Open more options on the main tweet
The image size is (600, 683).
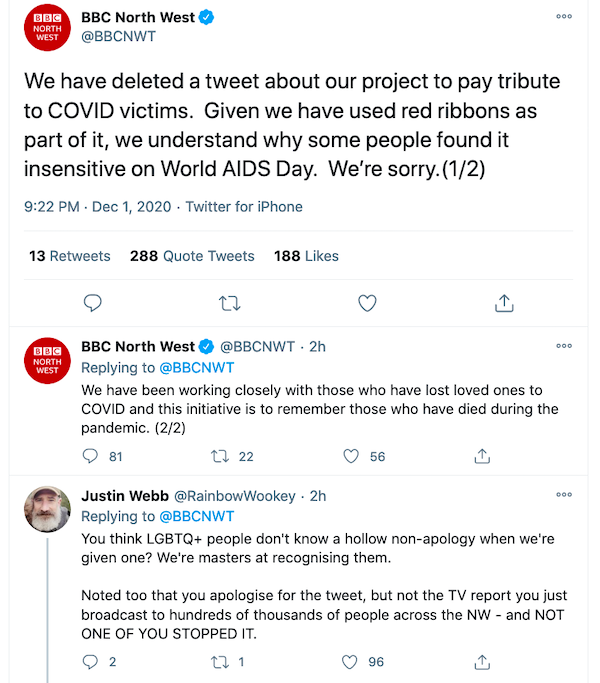click(x=564, y=17)
